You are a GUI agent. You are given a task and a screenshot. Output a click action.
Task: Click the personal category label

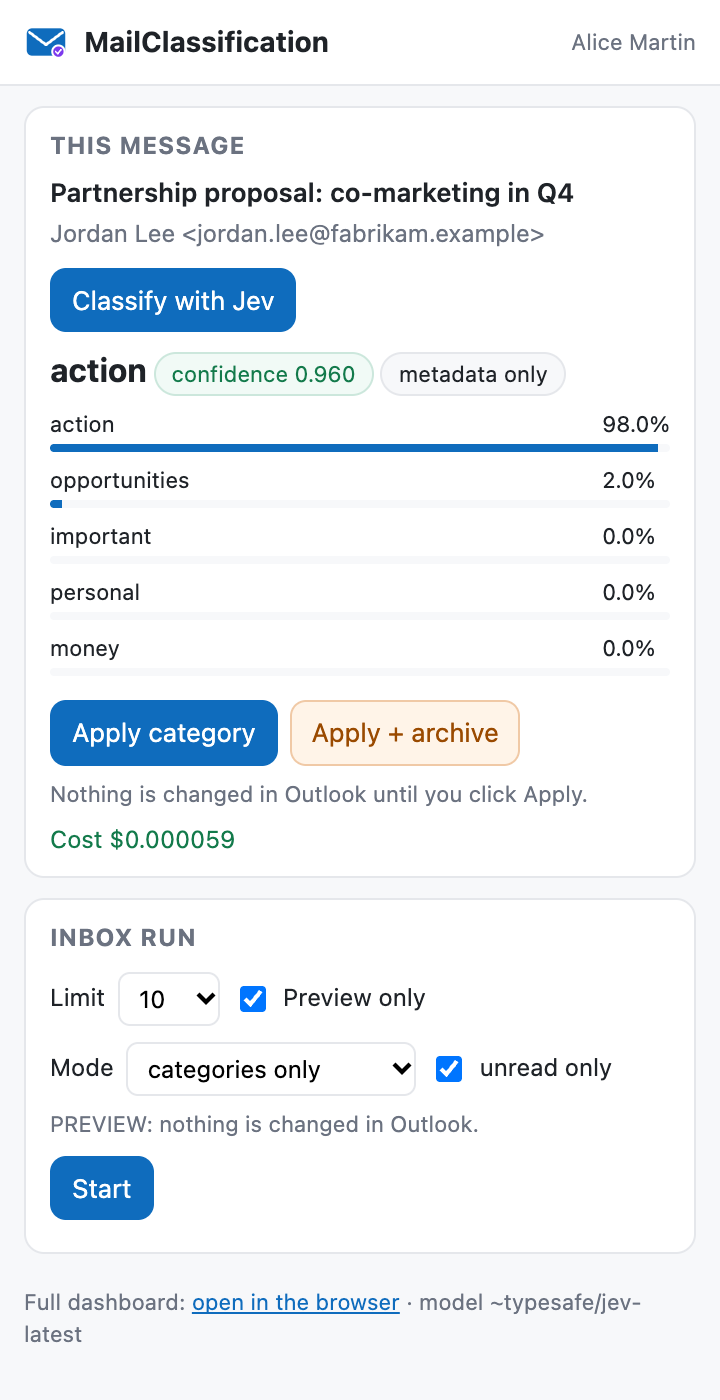95,593
